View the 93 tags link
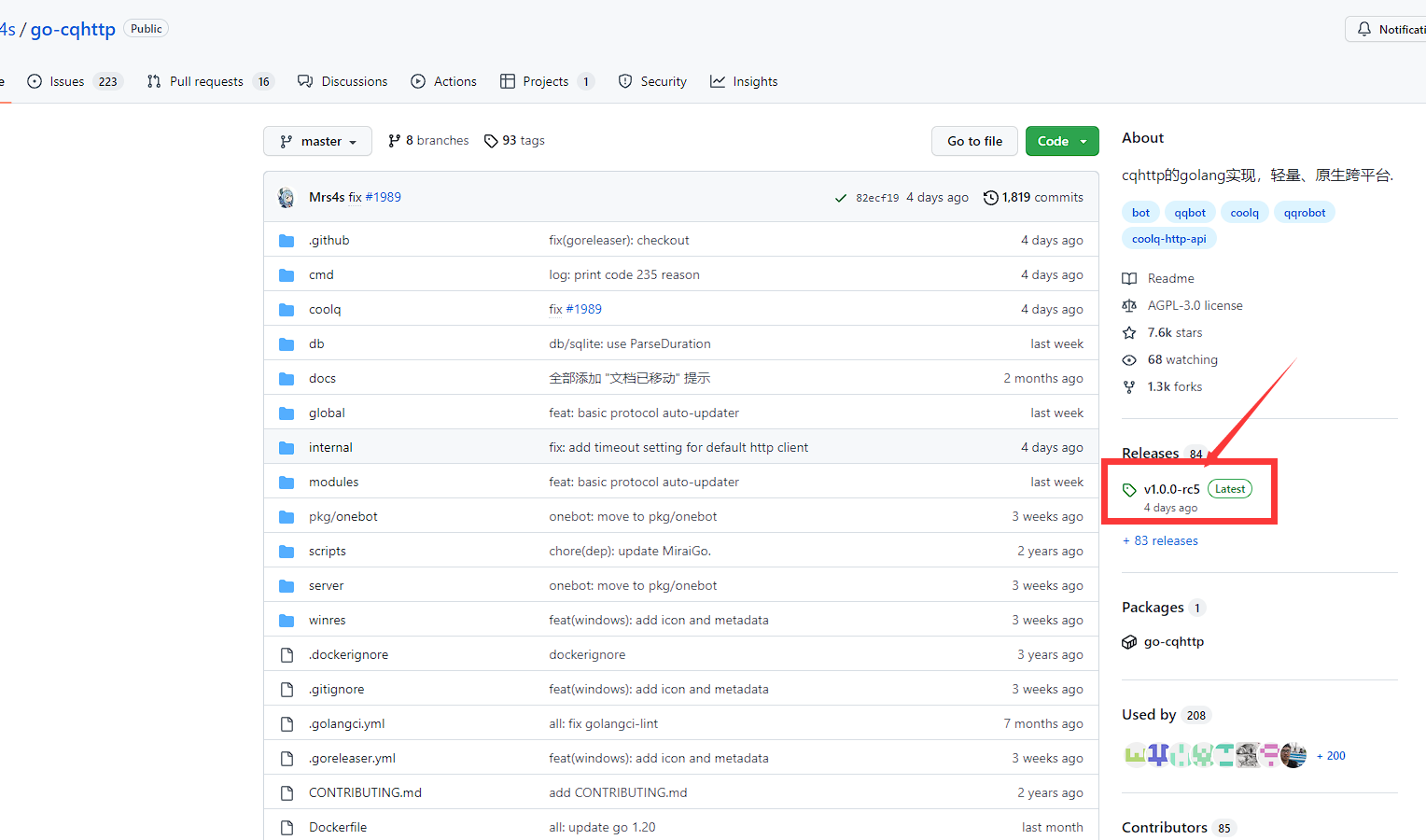Viewport: 1426px width, 840px height. click(514, 141)
